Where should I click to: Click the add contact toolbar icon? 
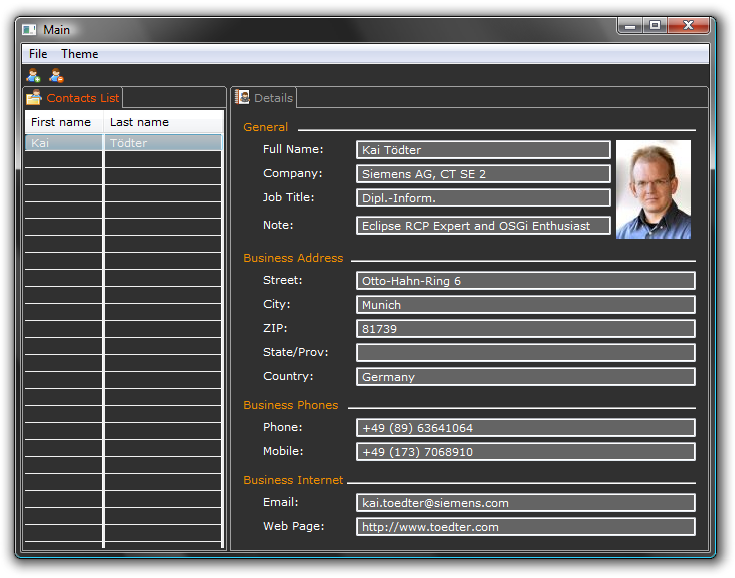pos(33,75)
